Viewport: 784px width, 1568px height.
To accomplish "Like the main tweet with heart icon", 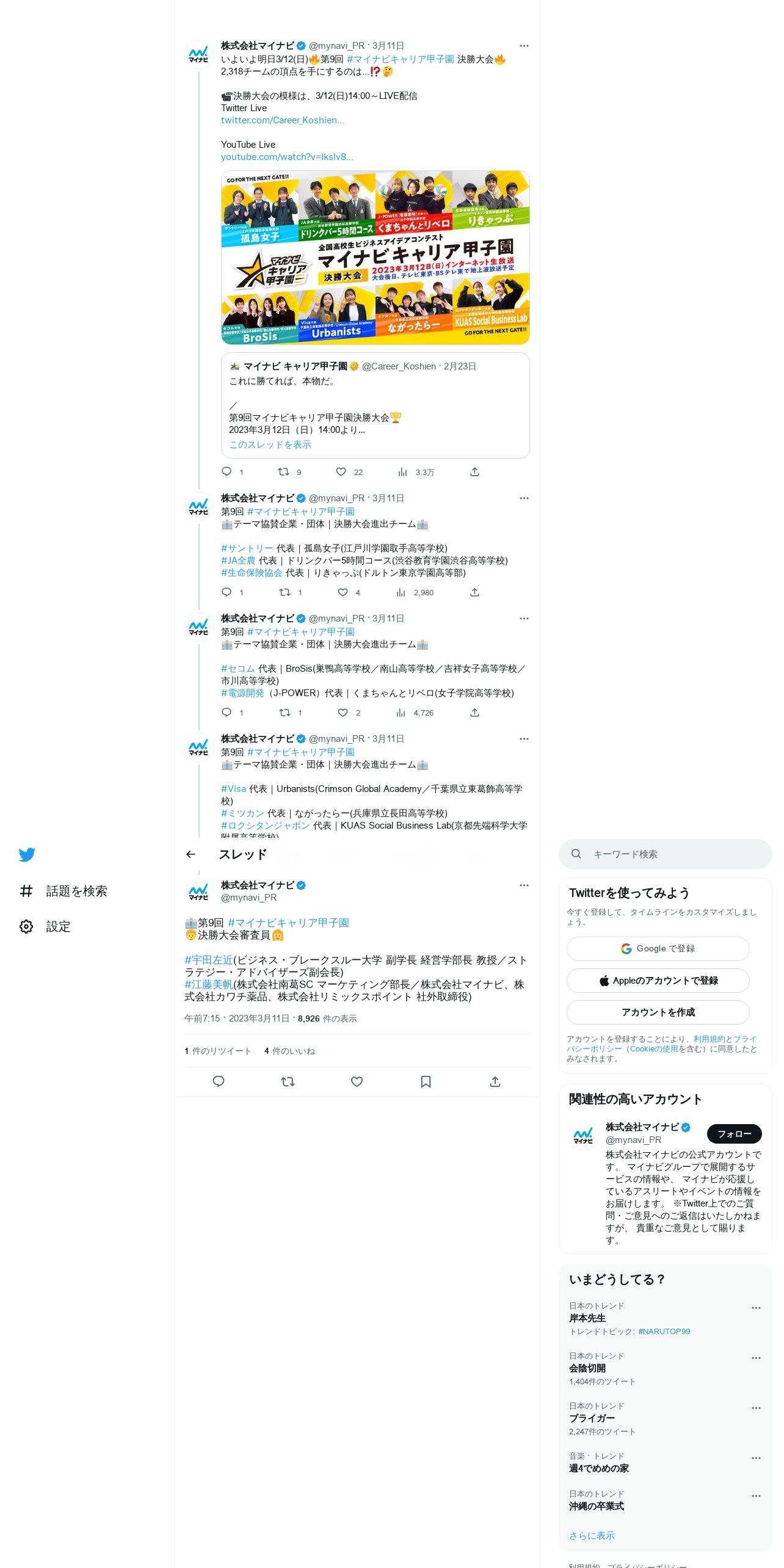I will coord(357,1081).
